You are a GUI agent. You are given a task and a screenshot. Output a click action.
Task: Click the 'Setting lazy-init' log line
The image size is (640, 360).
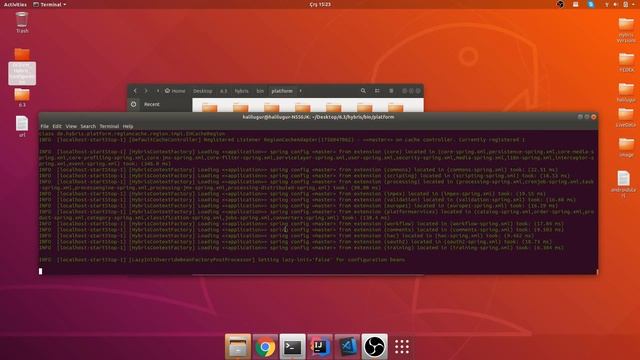pos(222,260)
